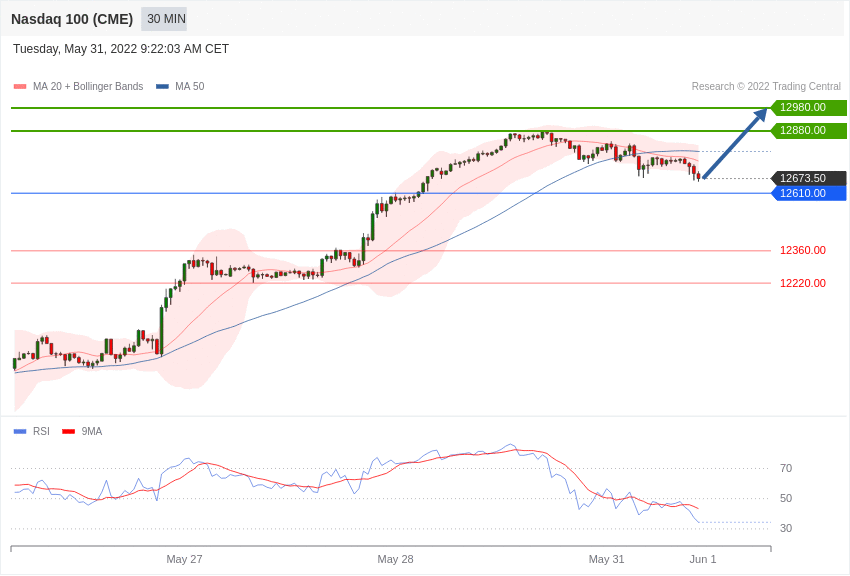
Task: Click the blue upward forecast arrow head
Action: pos(761,114)
